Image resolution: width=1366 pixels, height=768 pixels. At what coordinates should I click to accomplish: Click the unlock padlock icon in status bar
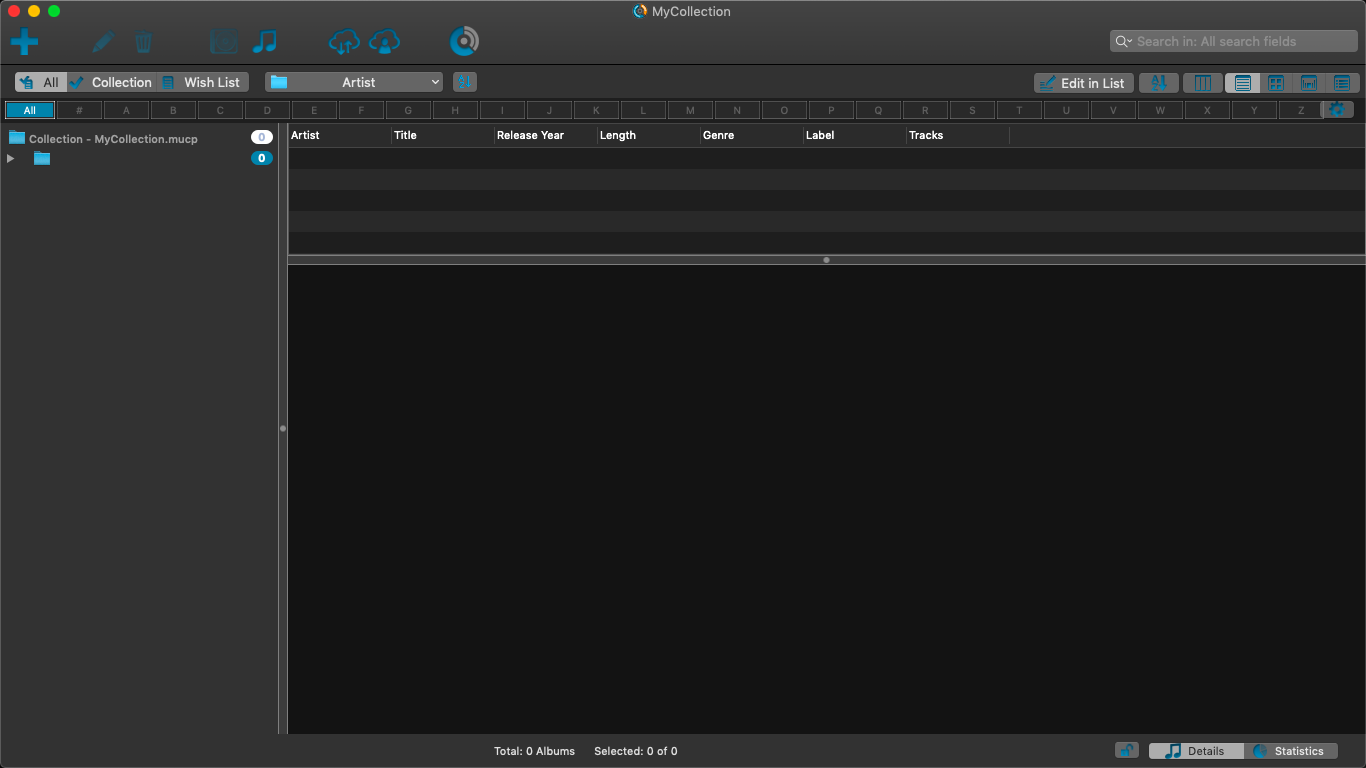tap(1127, 750)
